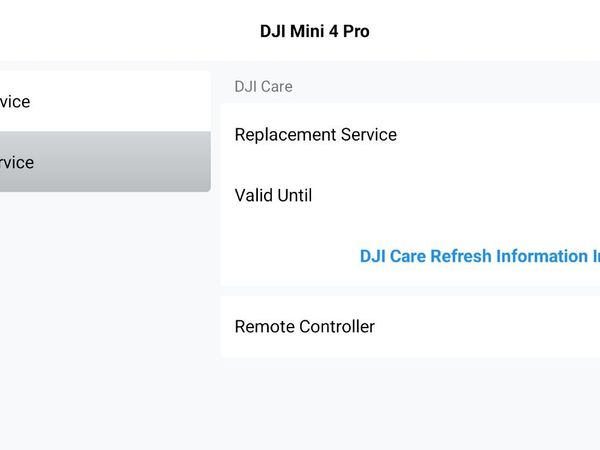This screenshot has width=600, height=450.
Task: Tap the Valid Until label
Action: tap(273, 195)
